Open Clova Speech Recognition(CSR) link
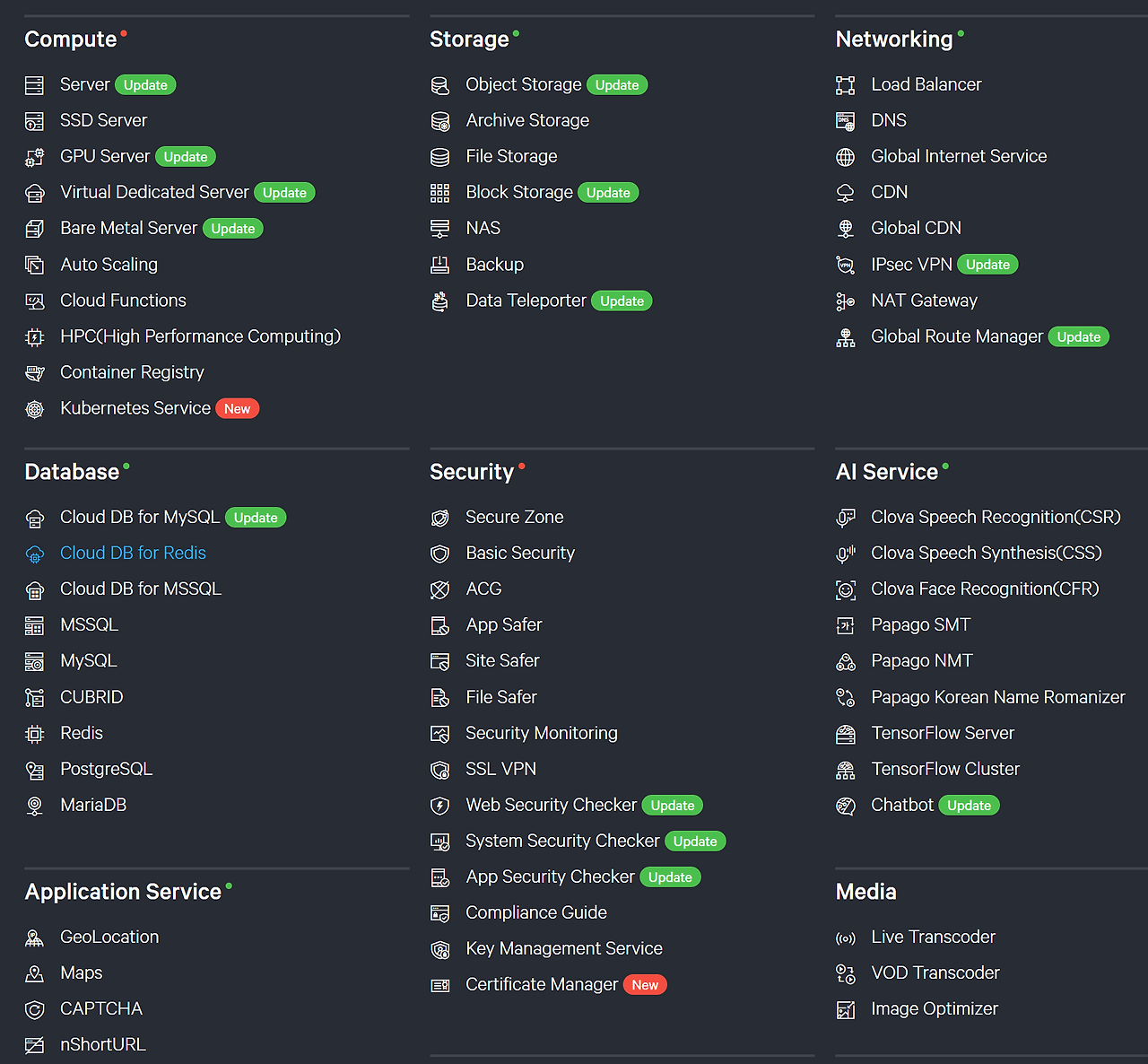 996,517
